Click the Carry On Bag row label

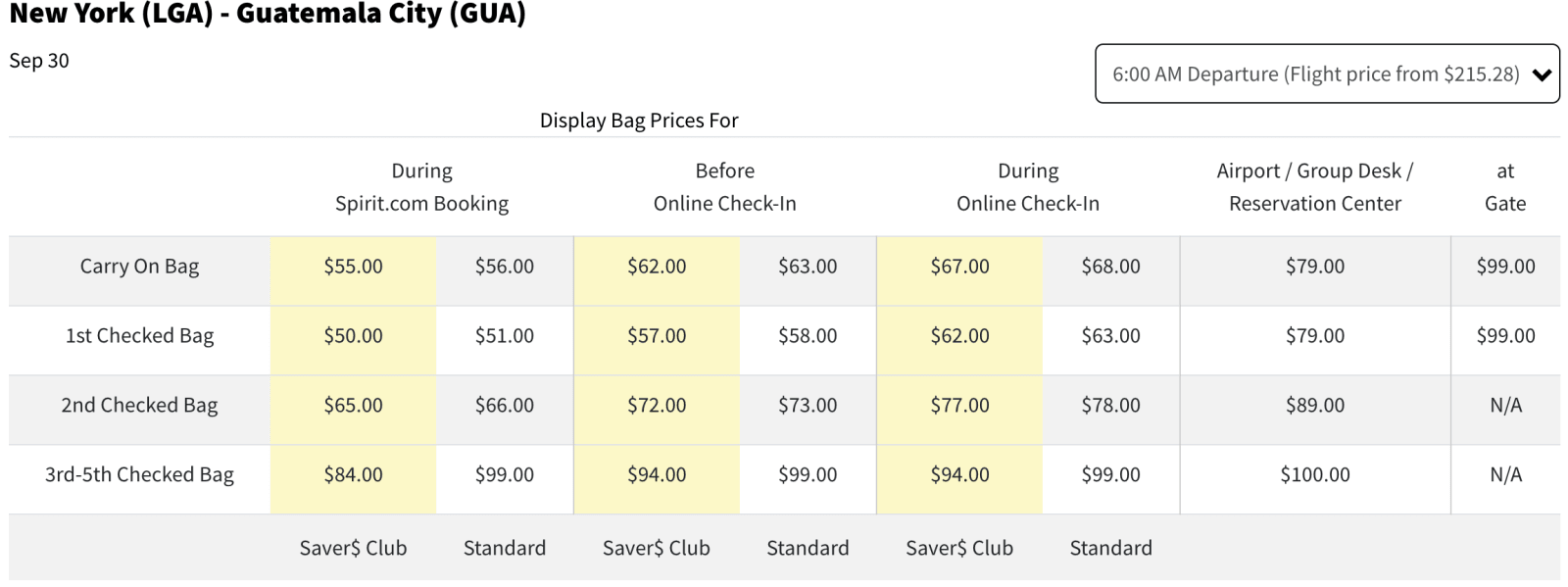pos(139,267)
